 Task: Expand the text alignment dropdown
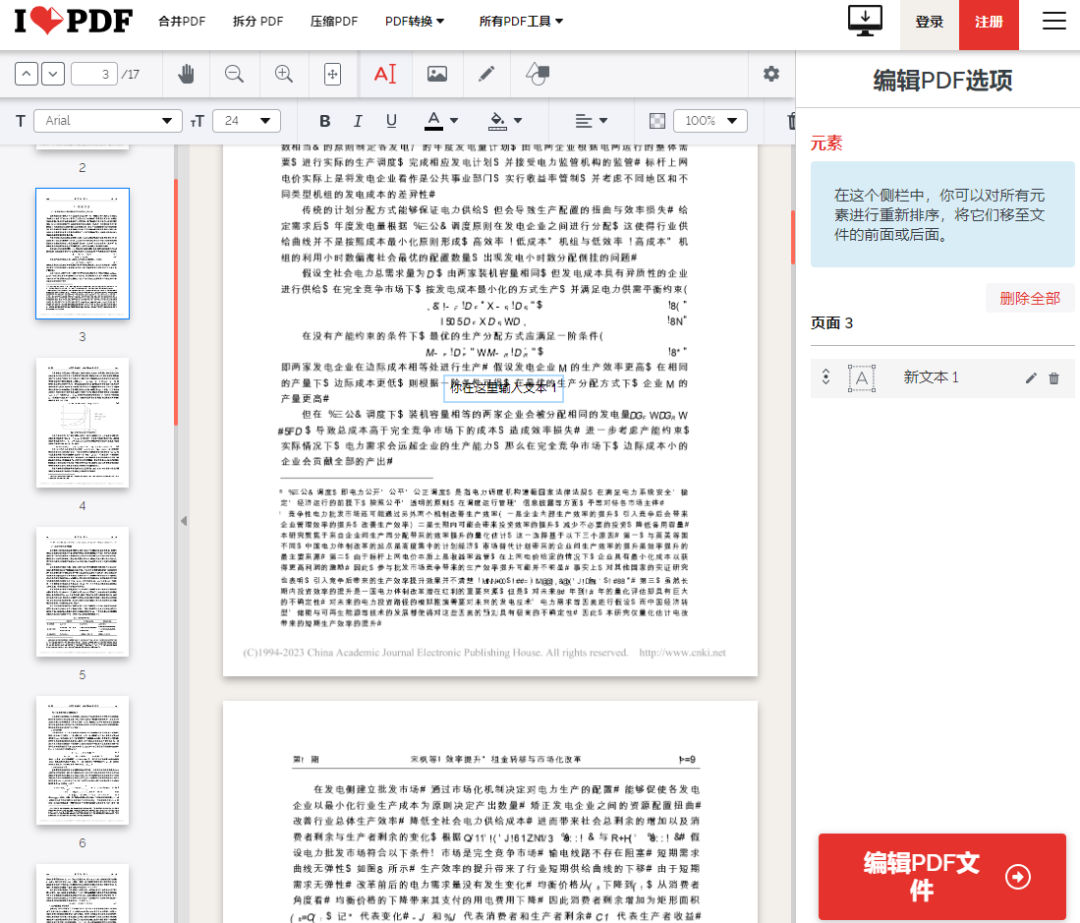click(592, 120)
